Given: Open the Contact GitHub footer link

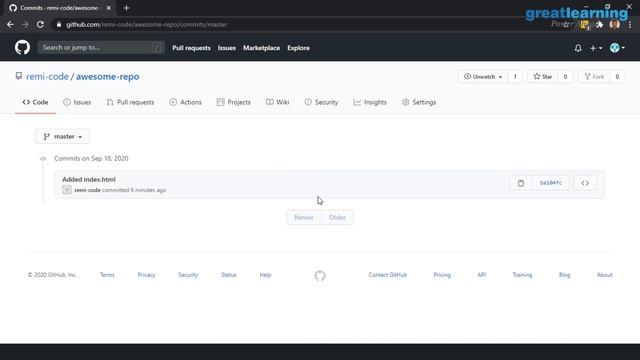Looking at the screenshot, I should click(x=388, y=275).
